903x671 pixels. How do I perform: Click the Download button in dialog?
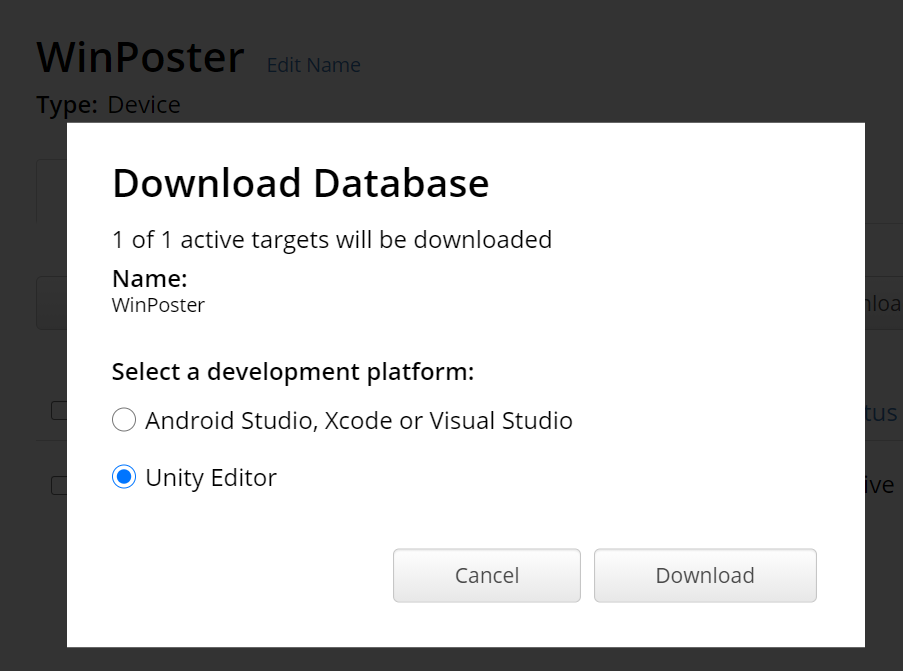point(705,575)
